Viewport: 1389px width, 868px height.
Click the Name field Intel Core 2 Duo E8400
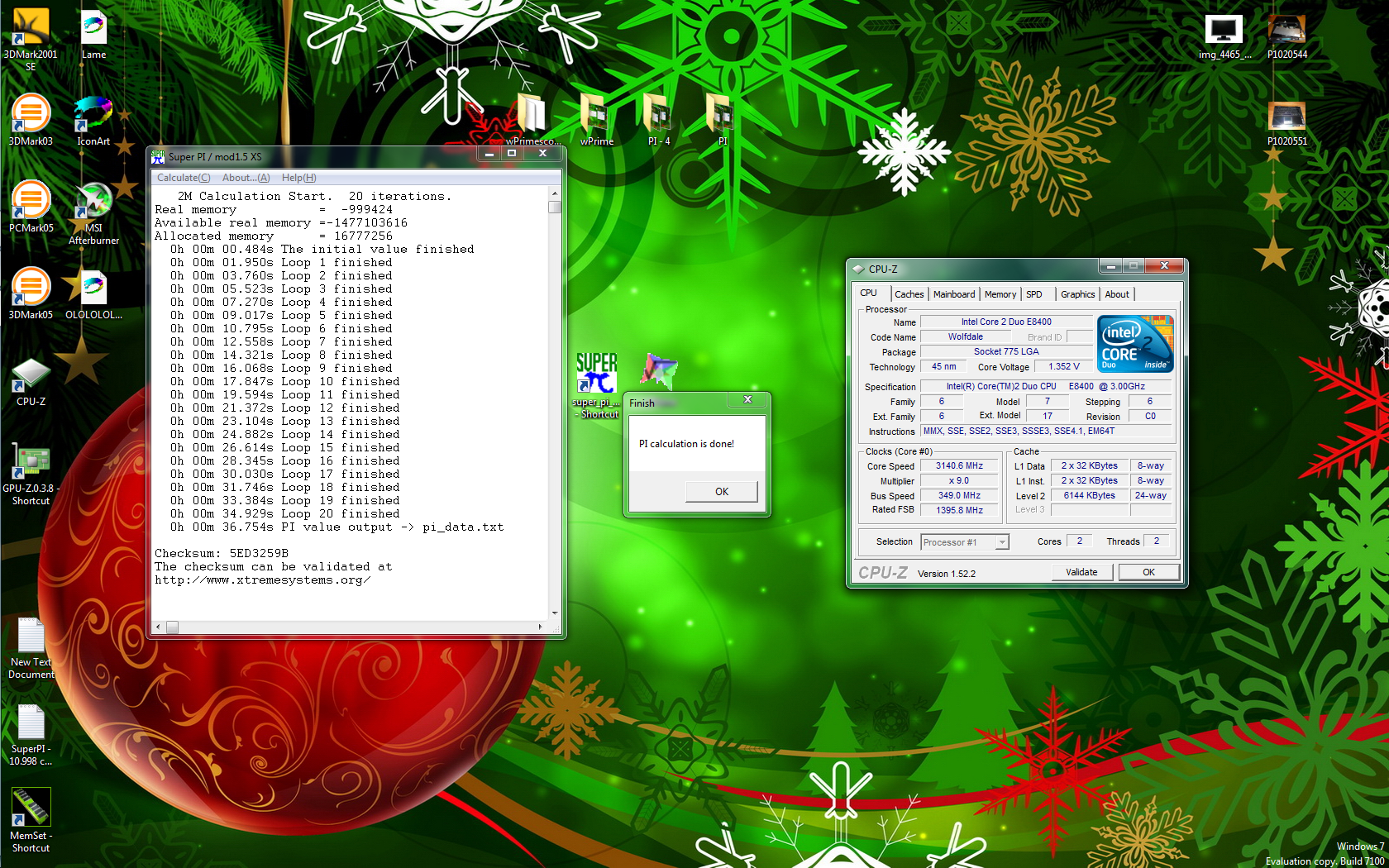tap(1006, 322)
